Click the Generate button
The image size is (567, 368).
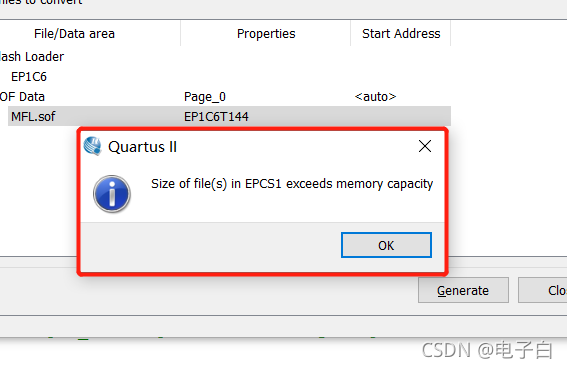(x=463, y=290)
